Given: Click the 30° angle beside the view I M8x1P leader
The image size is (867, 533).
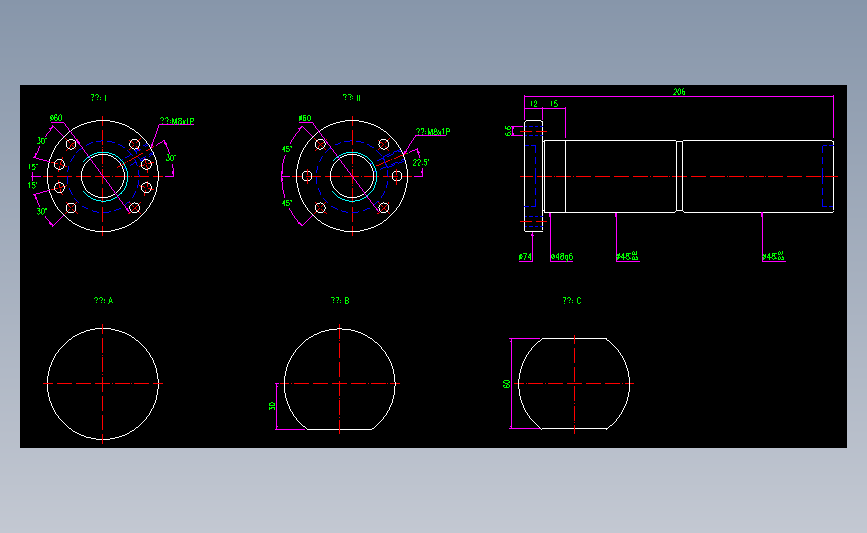Looking at the screenshot, I should [x=171, y=158].
